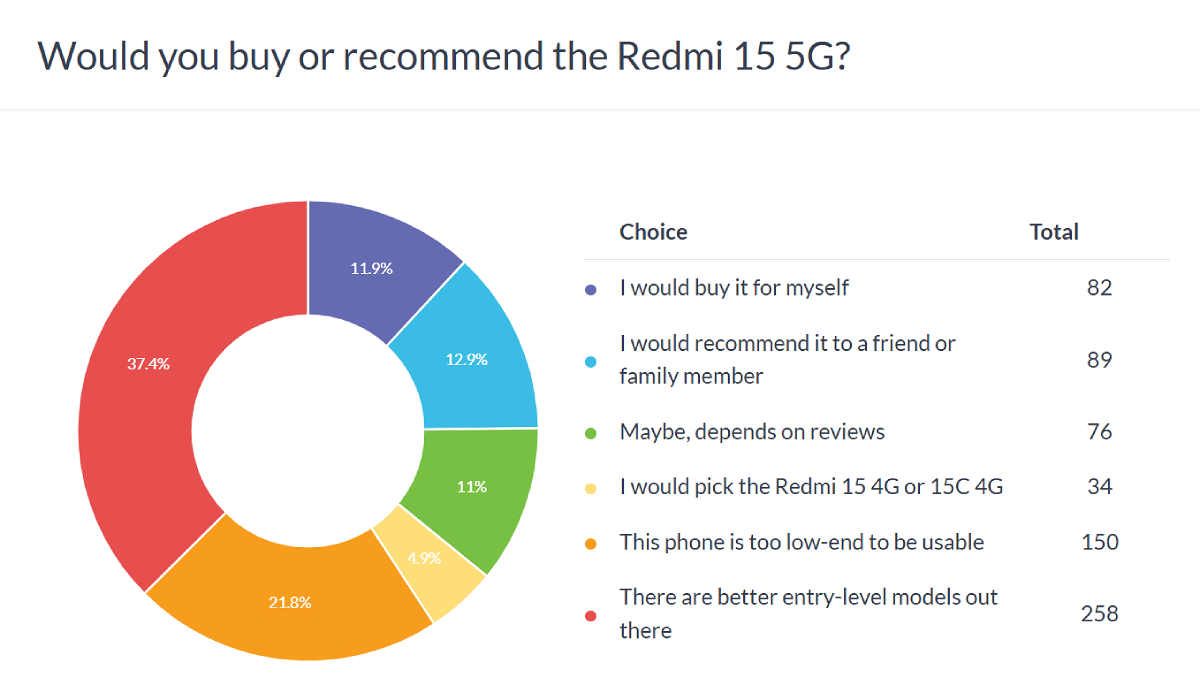Click yellow legend dot for Redmi 15 4G

(590, 488)
